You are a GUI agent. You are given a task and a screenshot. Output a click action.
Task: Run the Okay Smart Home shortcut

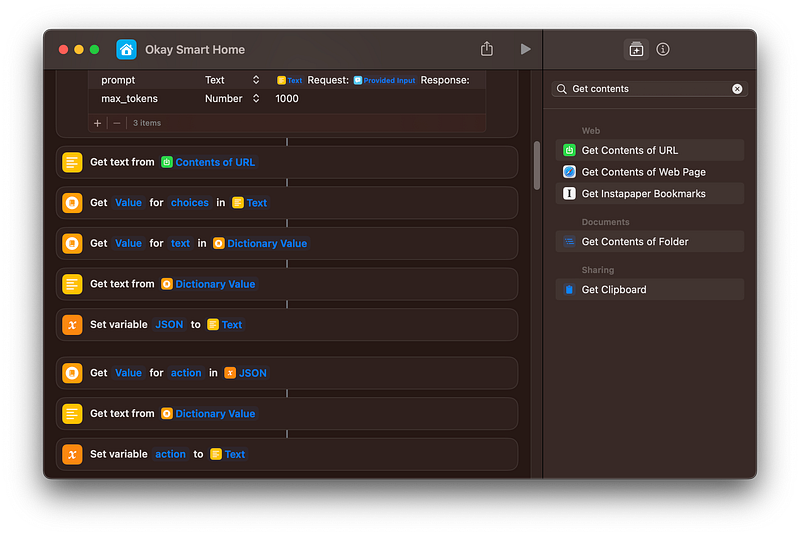point(525,49)
